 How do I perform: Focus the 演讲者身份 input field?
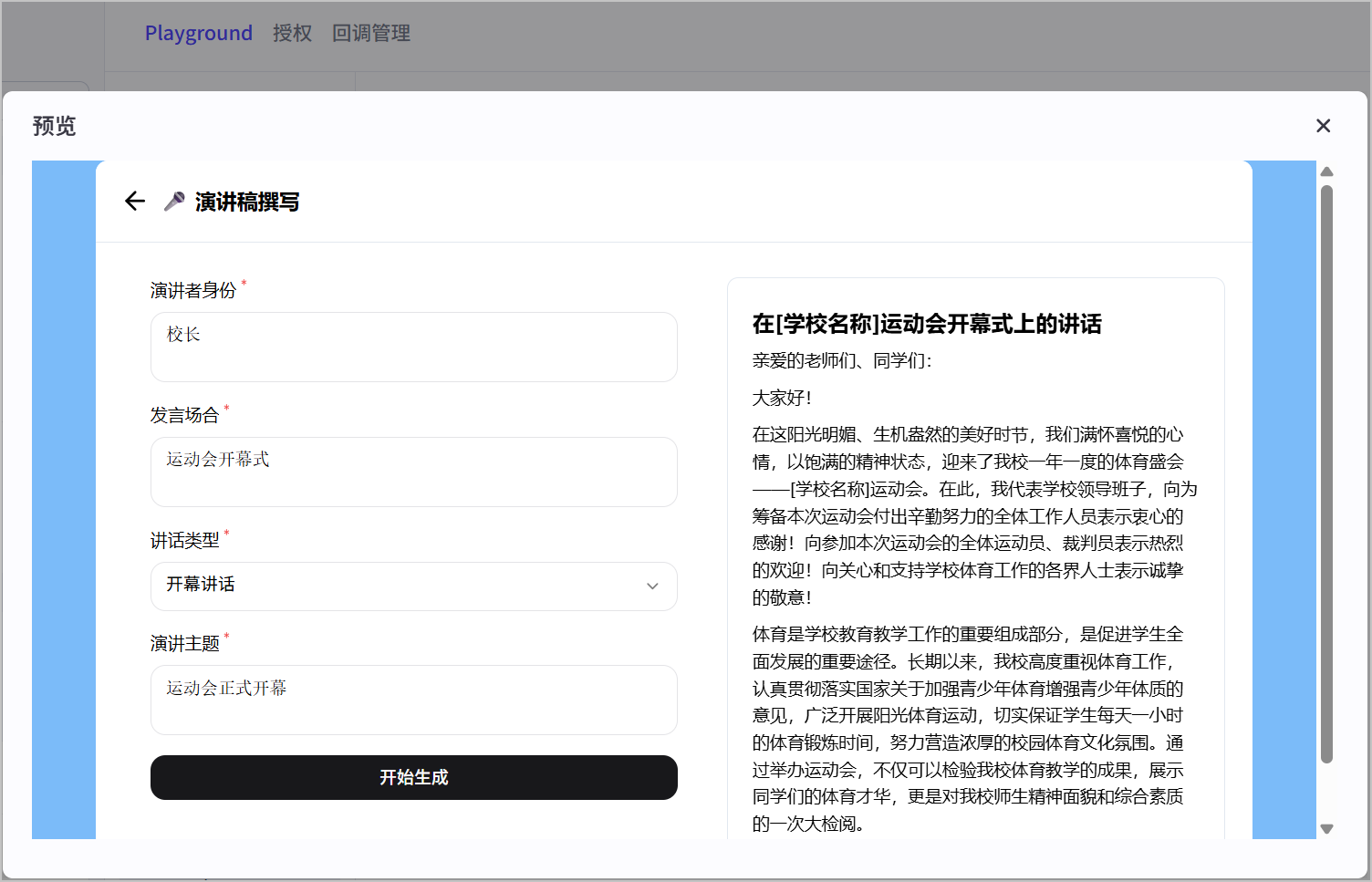tap(414, 347)
